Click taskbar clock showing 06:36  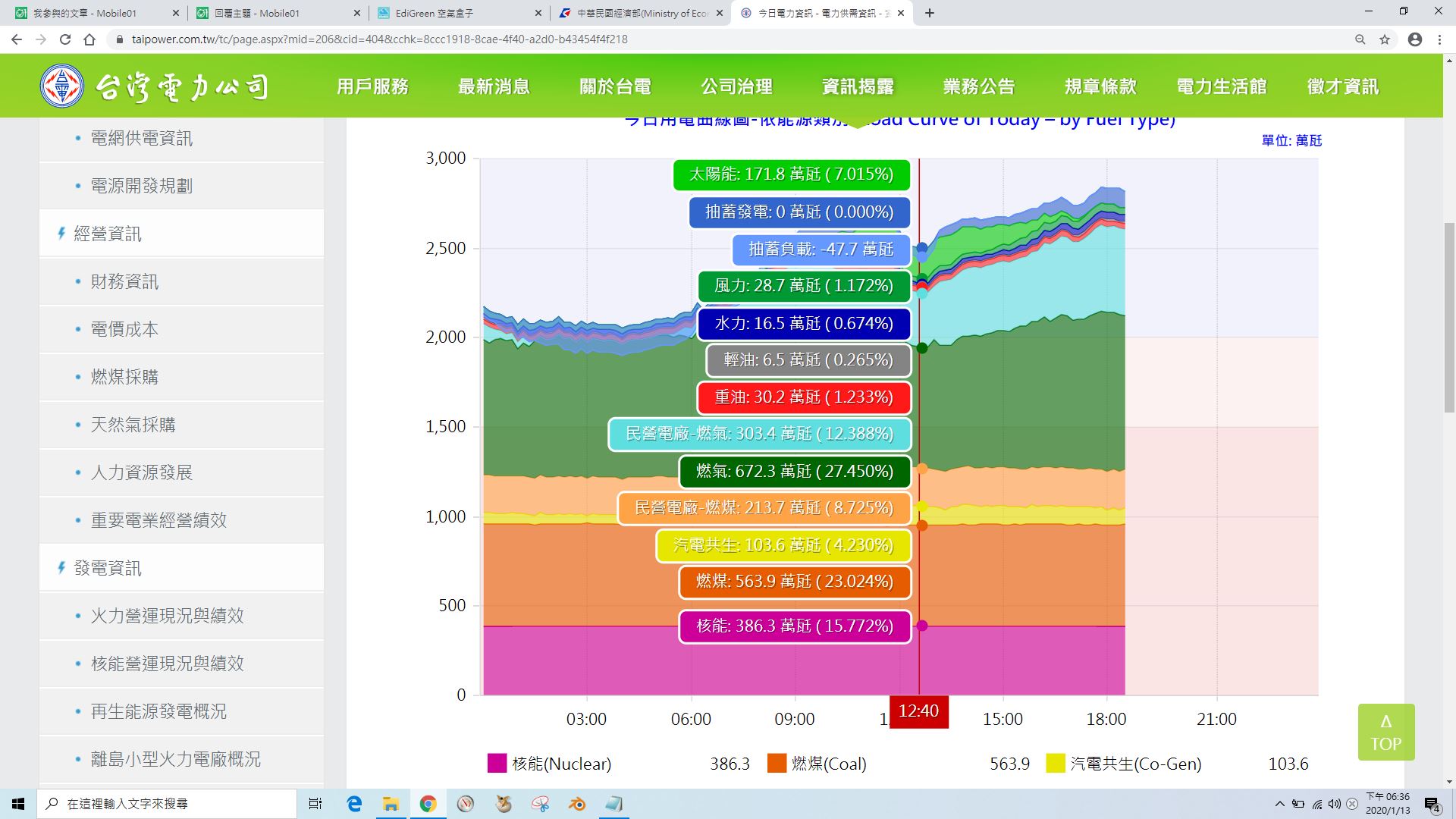[x=1388, y=804]
